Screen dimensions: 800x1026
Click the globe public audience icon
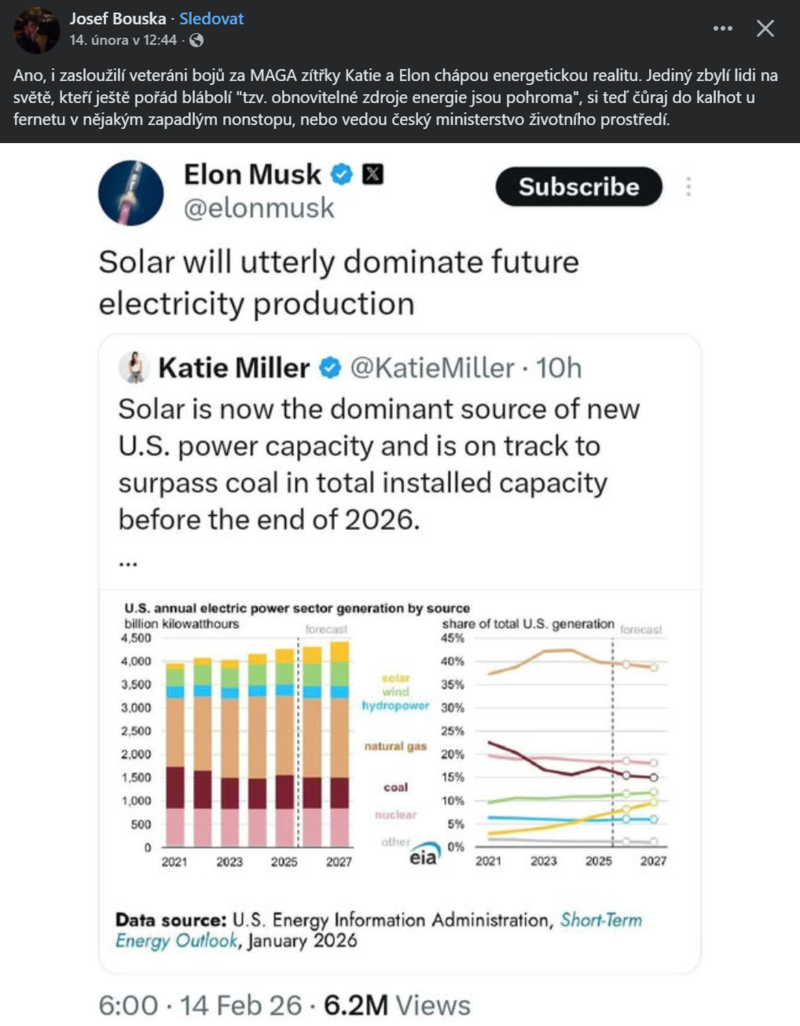click(196, 40)
